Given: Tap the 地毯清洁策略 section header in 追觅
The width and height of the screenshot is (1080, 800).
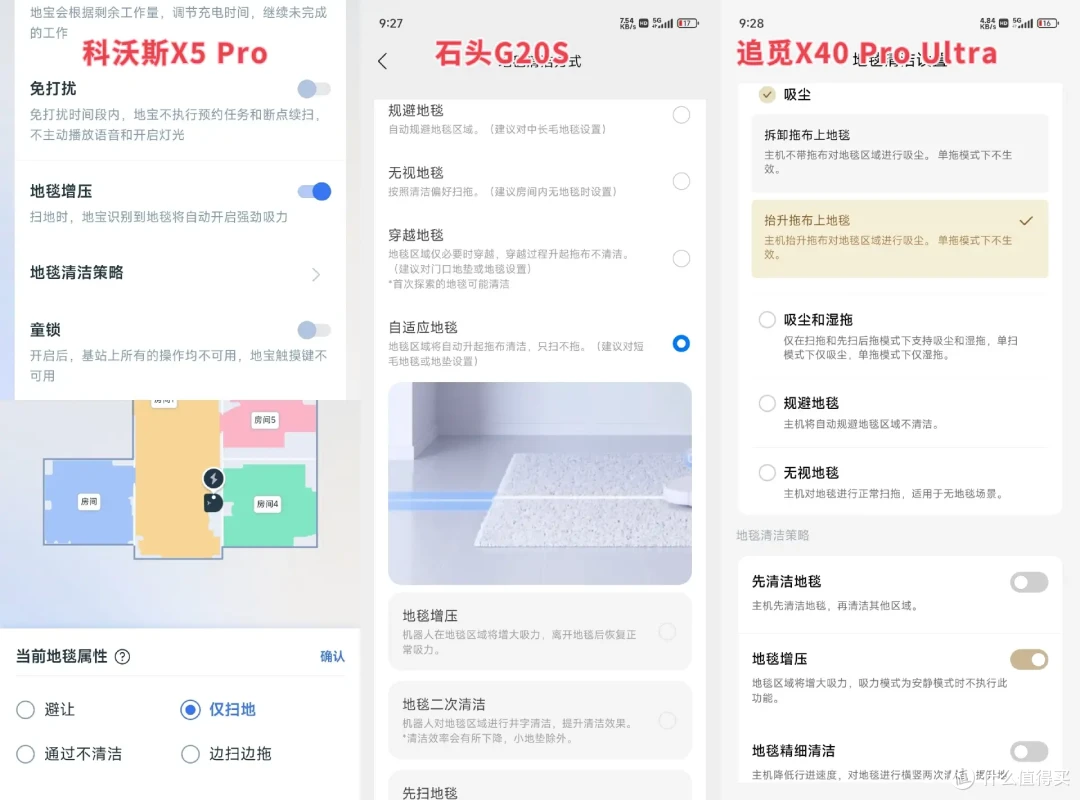Looking at the screenshot, I should [x=772, y=535].
